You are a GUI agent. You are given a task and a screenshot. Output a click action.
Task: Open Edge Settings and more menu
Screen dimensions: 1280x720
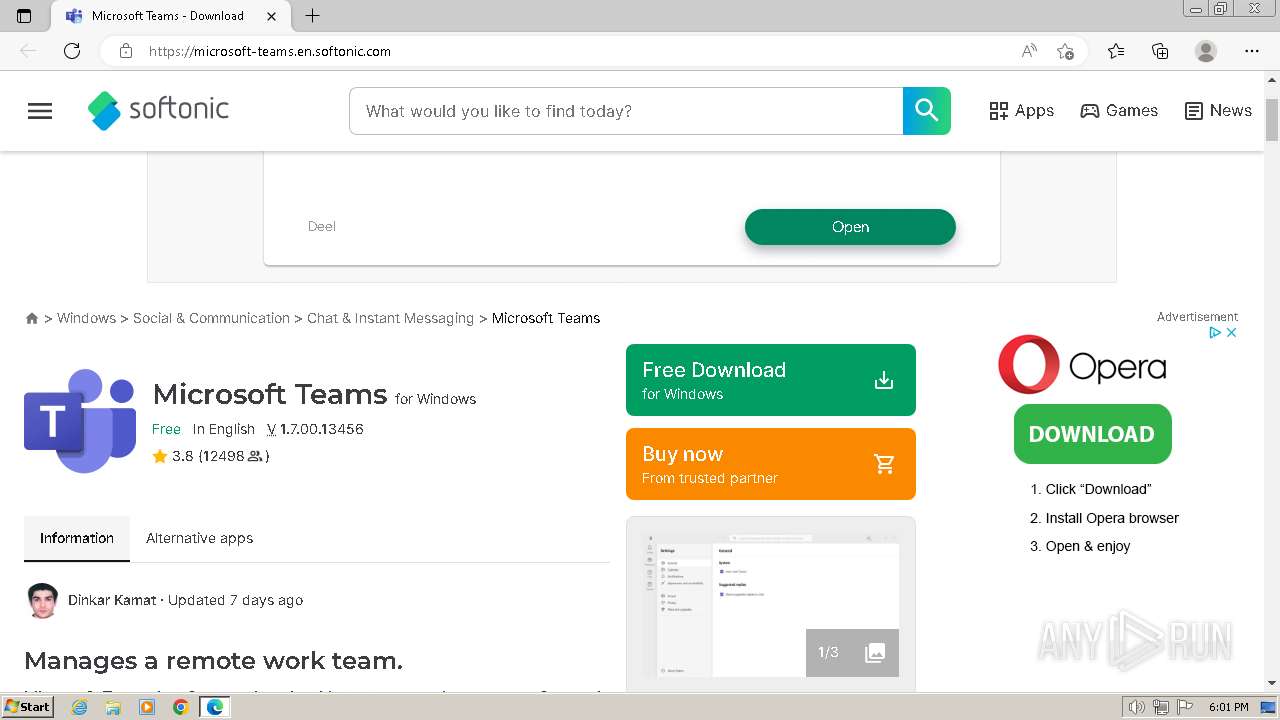tap(1252, 51)
